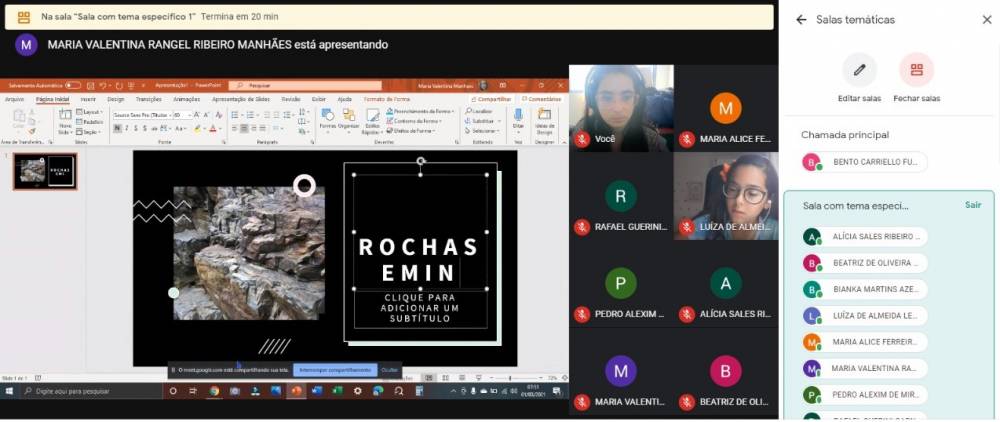Expand the Layout dropdown in Slides group
Screen dimensions: 1000x422
(x=90, y=112)
